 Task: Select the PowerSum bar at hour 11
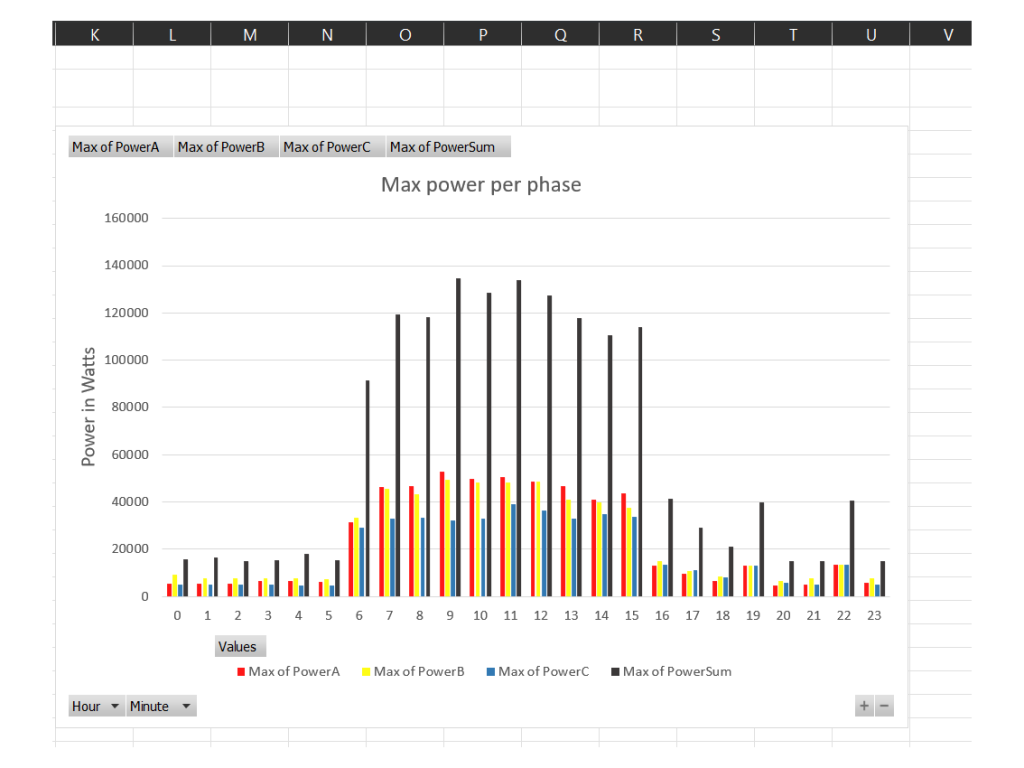tap(519, 438)
